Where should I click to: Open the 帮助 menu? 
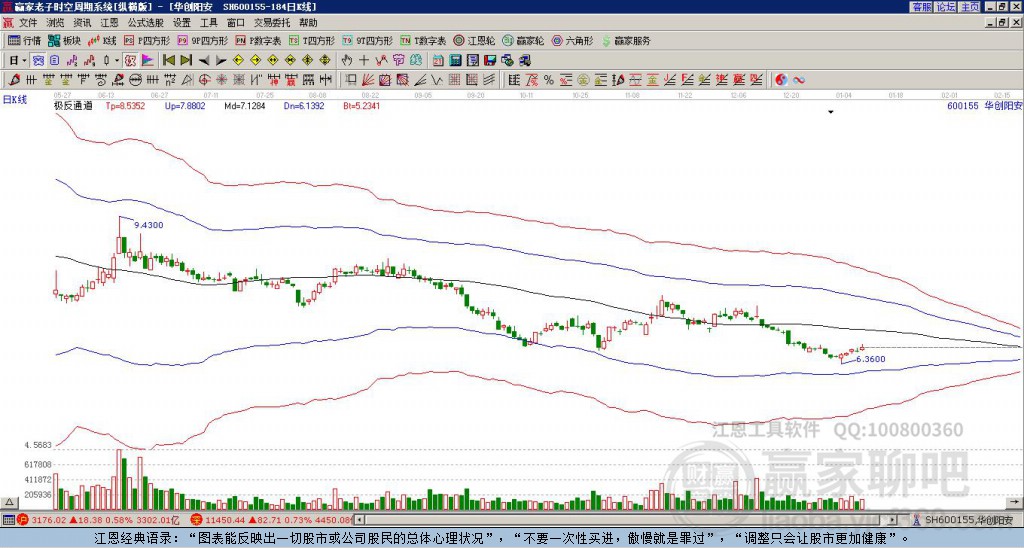click(x=308, y=23)
